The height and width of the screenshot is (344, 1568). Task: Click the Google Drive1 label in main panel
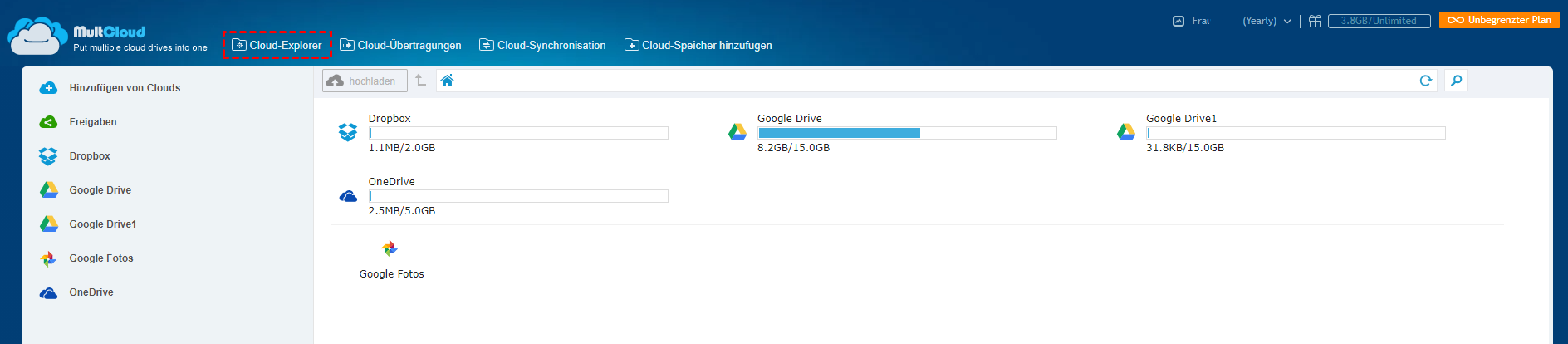point(1181,119)
